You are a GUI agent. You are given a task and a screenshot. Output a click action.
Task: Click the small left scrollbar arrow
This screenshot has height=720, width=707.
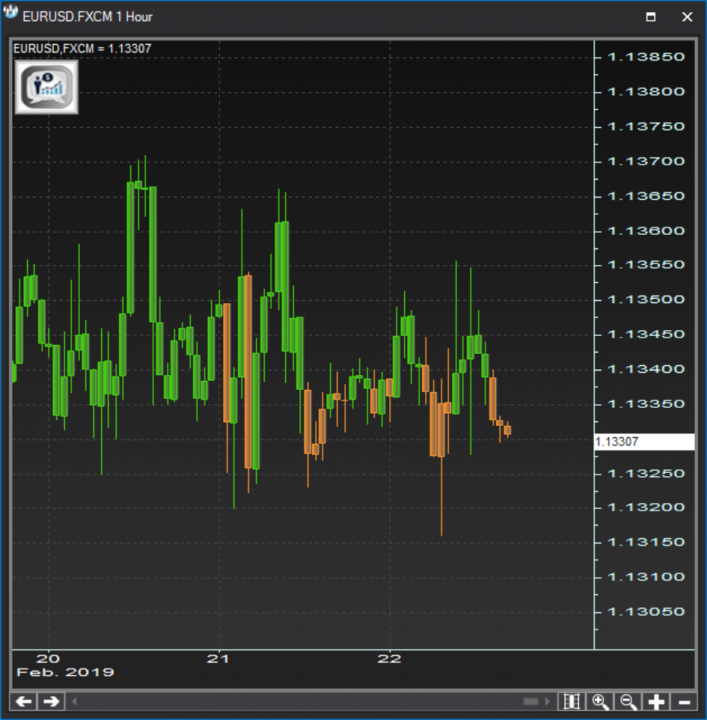(x=74, y=701)
